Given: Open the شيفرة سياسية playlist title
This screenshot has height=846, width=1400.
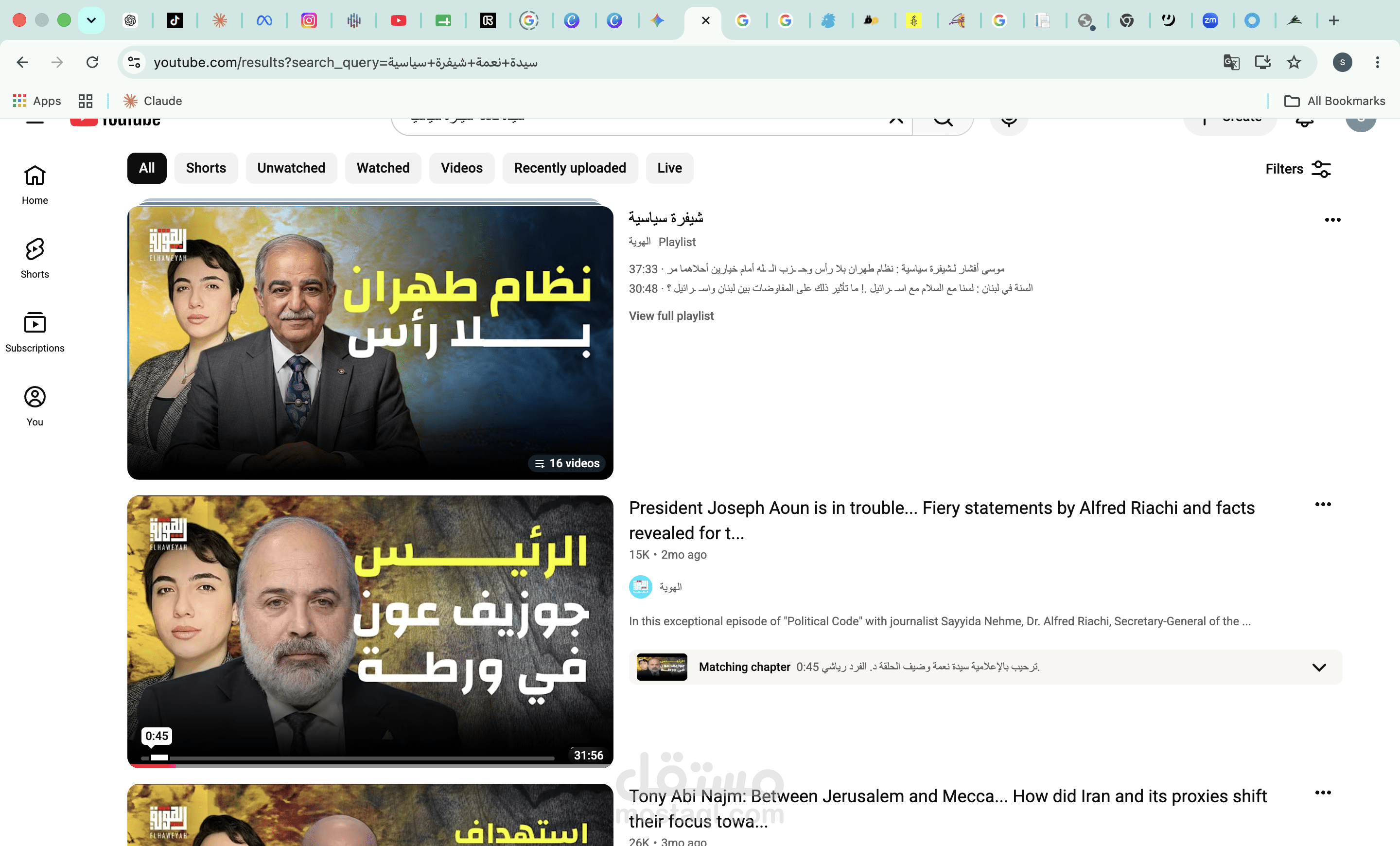Looking at the screenshot, I should pos(665,218).
